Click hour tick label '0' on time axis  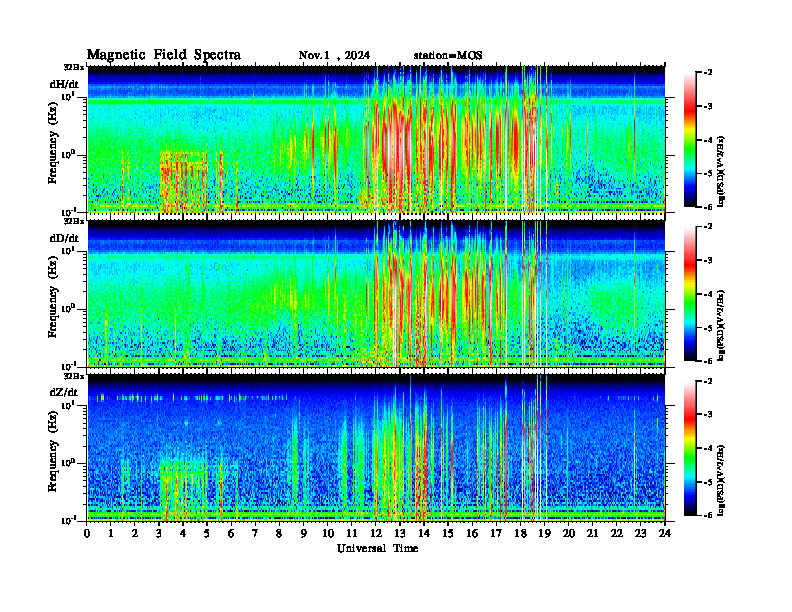87,533
